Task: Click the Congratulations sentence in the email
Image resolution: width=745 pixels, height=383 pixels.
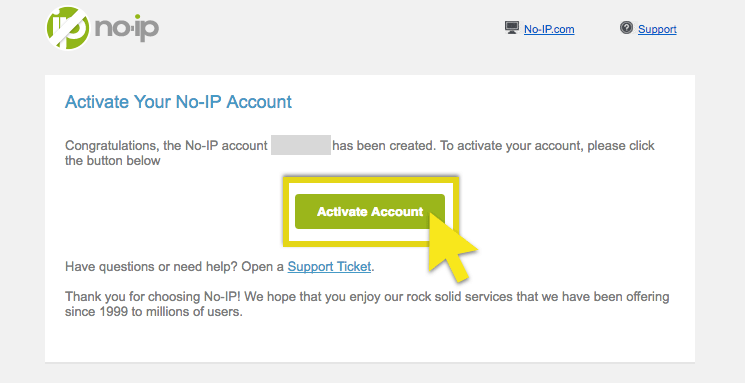Action: (x=360, y=153)
